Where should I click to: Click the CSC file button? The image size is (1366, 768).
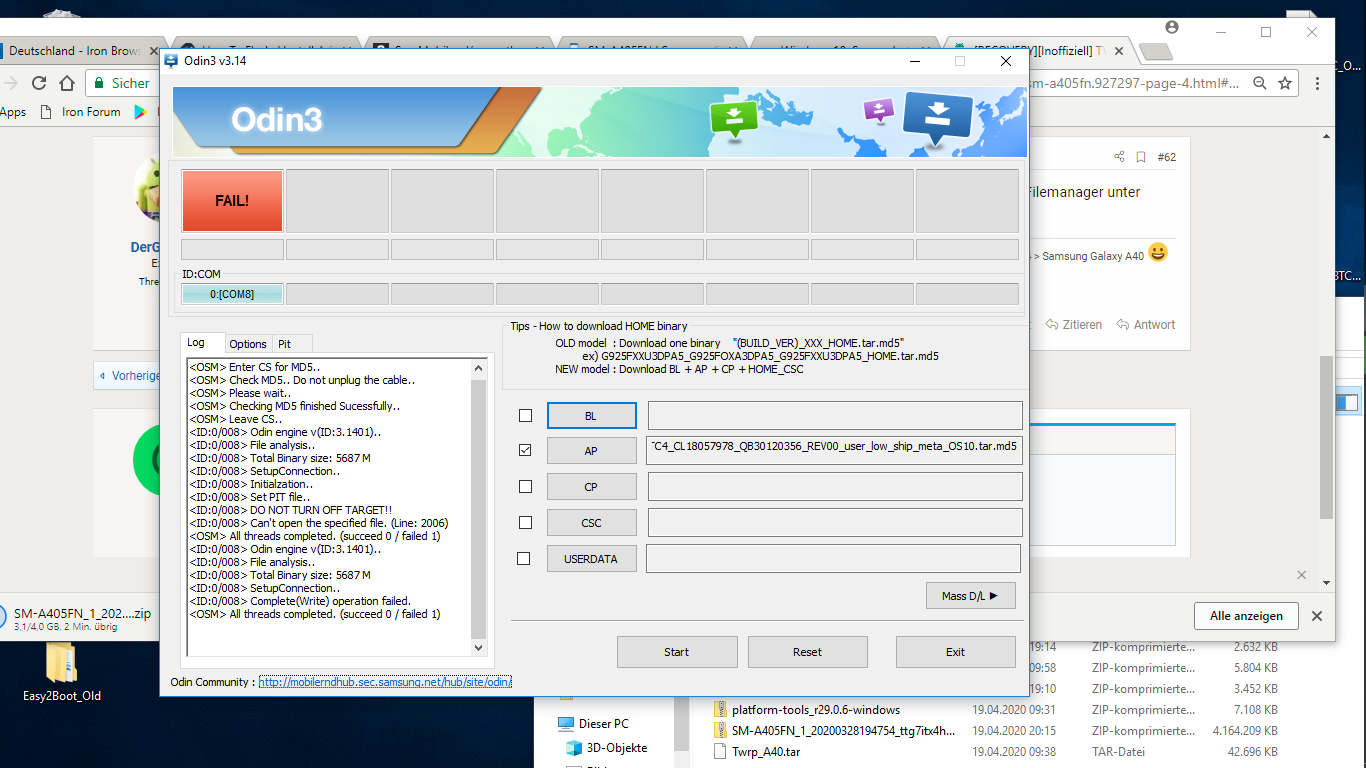(591, 523)
